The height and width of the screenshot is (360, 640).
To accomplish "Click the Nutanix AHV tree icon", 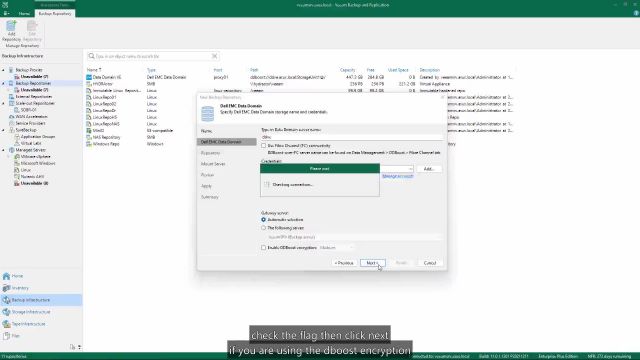I will click(x=17, y=177).
